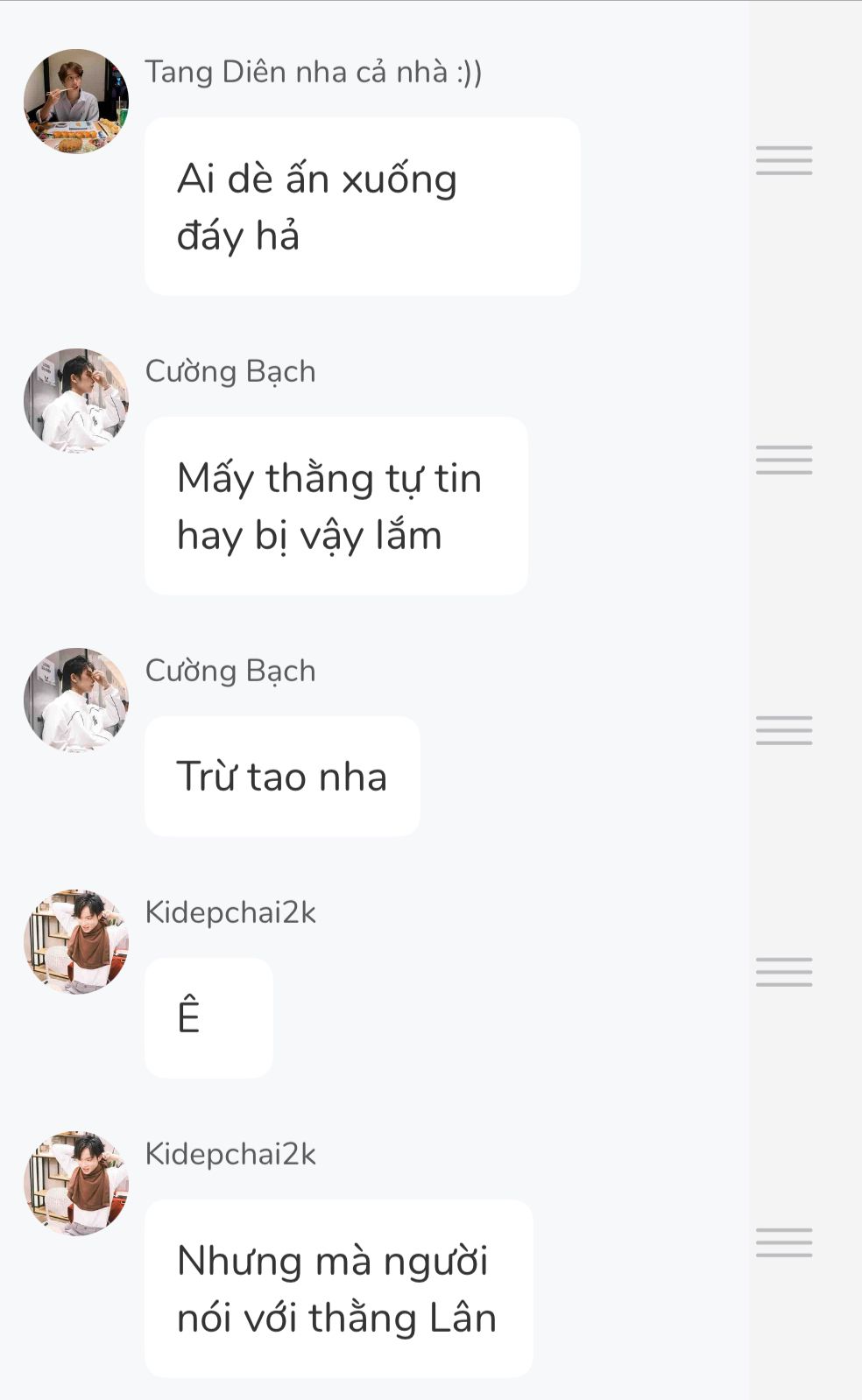
Task: Select the bubble "Nhưng mà người nói với thằng Lân"
Action: (339, 1289)
